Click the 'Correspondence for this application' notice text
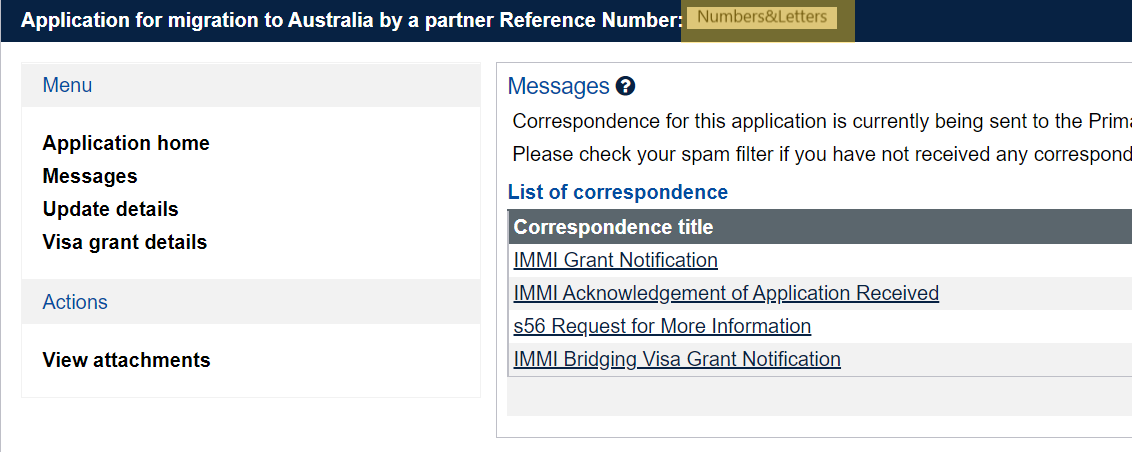Viewport: 1132px width, 452px height. point(820,122)
